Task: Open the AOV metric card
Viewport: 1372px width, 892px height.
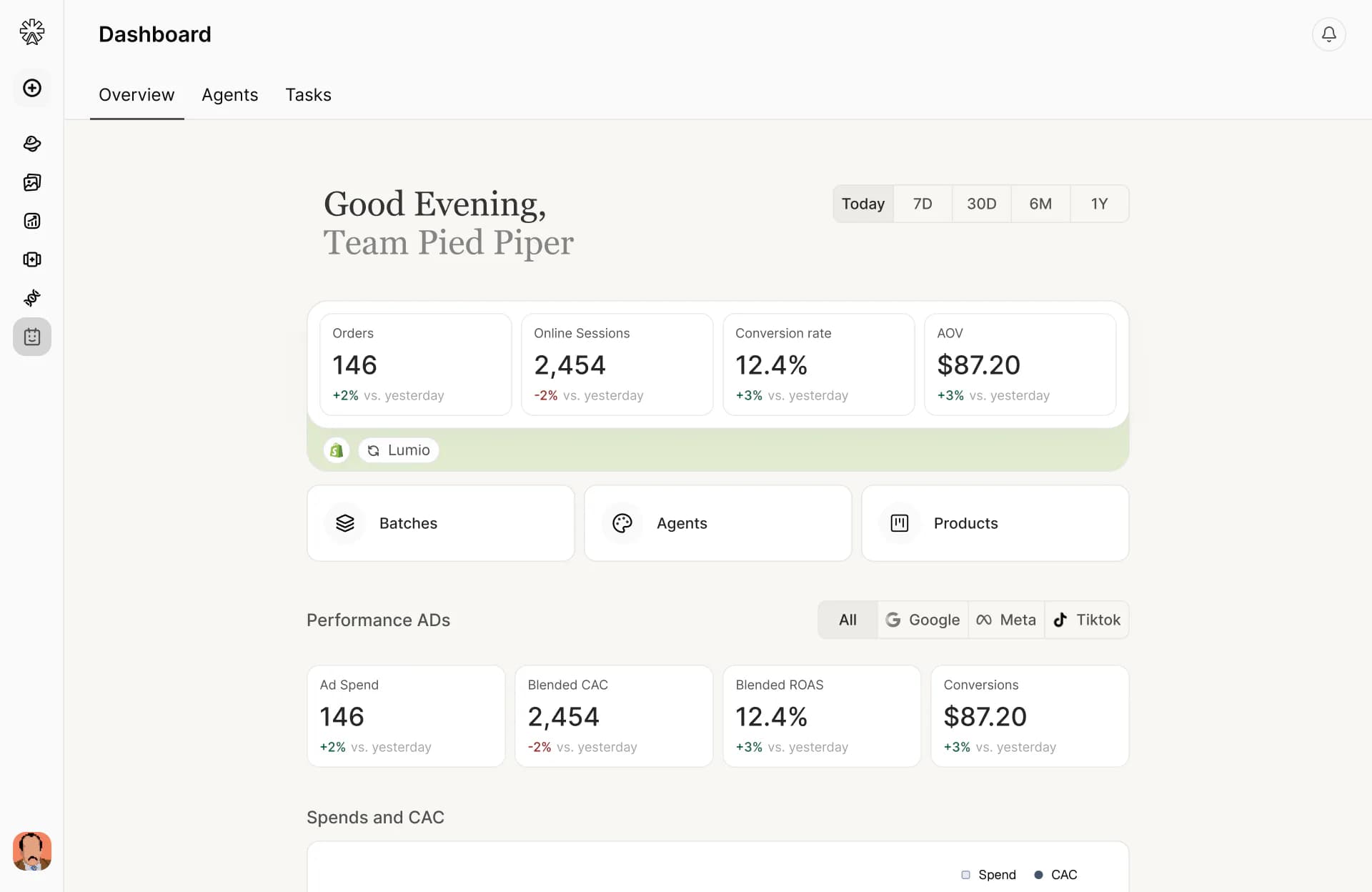Action: click(x=1020, y=365)
